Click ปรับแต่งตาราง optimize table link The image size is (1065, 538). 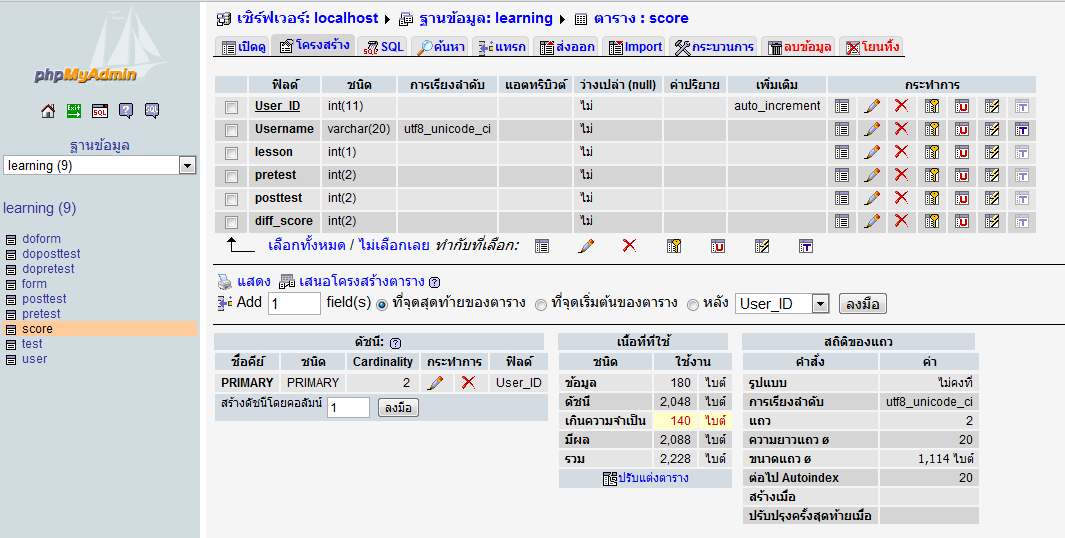(645, 478)
